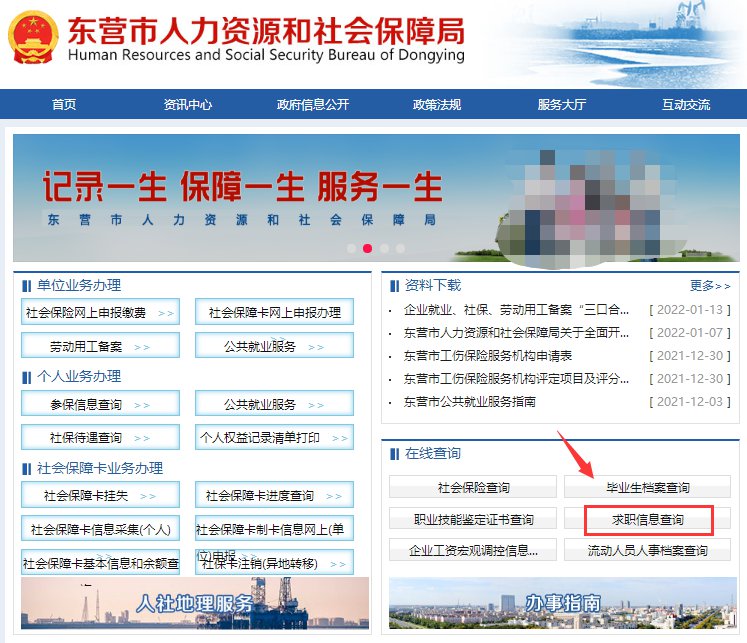Screen dimensions: 747x643
Task: Open 社会保障卡网上申报办理 service
Action: point(274,312)
